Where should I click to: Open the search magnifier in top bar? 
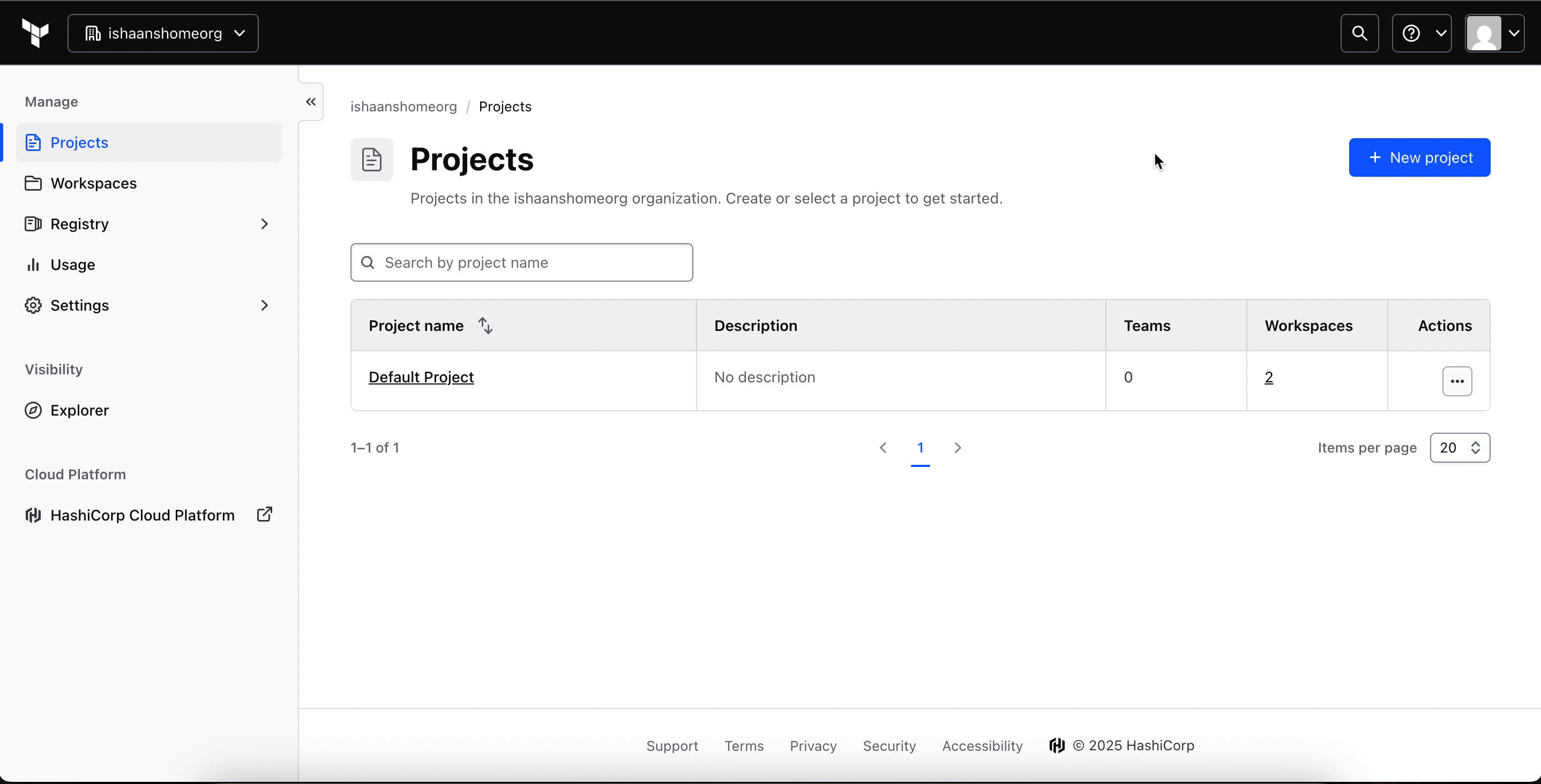pos(1359,34)
